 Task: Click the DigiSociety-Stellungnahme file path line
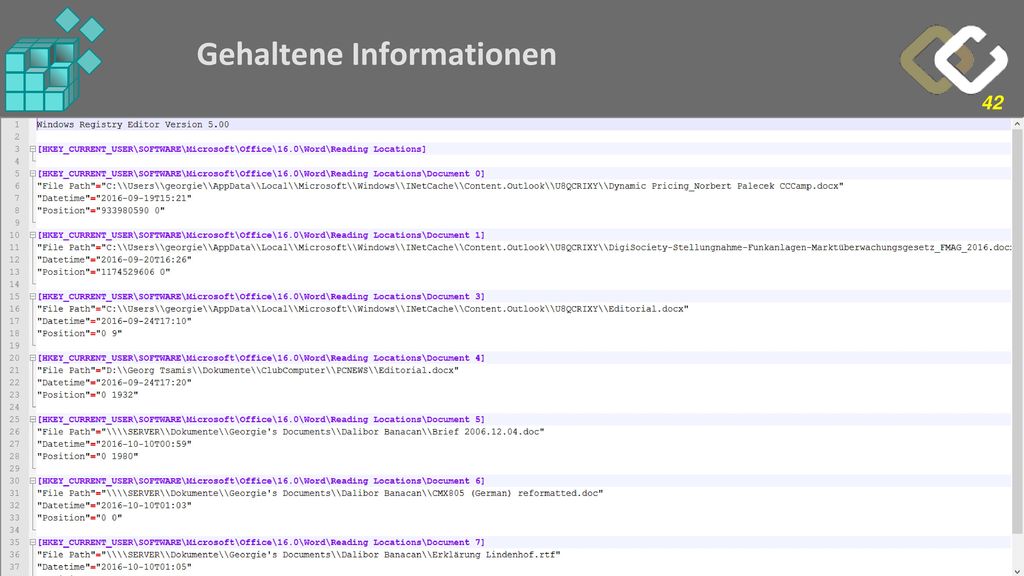[524, 248]
